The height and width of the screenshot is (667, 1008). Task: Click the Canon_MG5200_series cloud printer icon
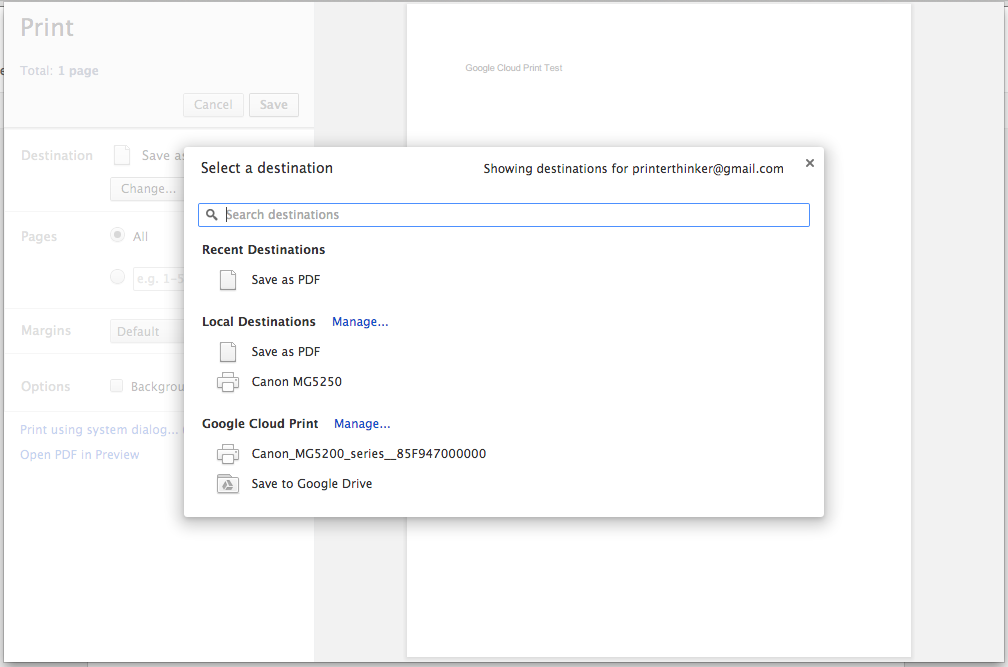coord(228,454)
